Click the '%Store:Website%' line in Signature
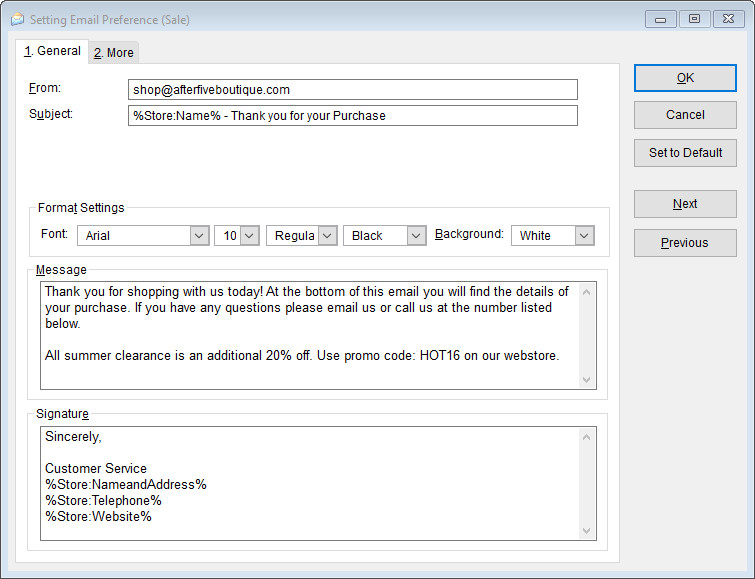 coord(98,516)
